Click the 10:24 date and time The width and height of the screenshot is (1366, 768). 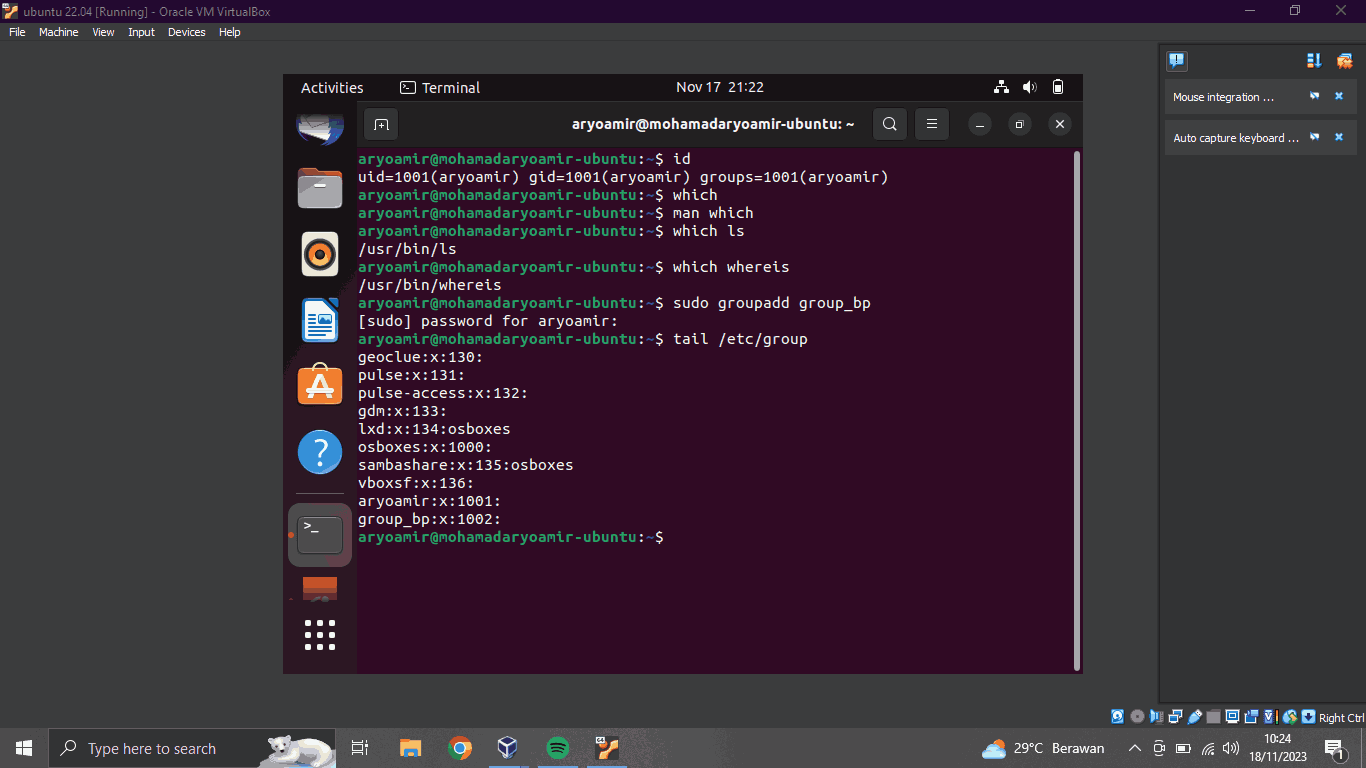pyautogui.click(x=1277, y=748)
